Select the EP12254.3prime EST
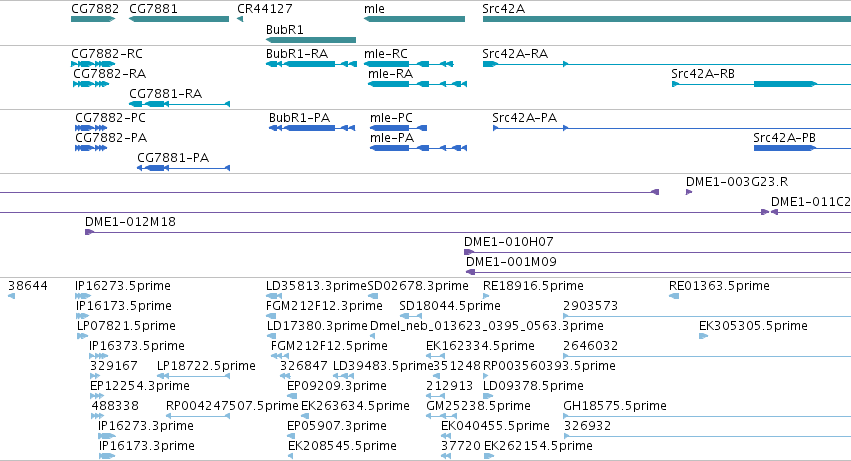Image resolution: width=851 pixels, height=461 pixels. point(97,396)
